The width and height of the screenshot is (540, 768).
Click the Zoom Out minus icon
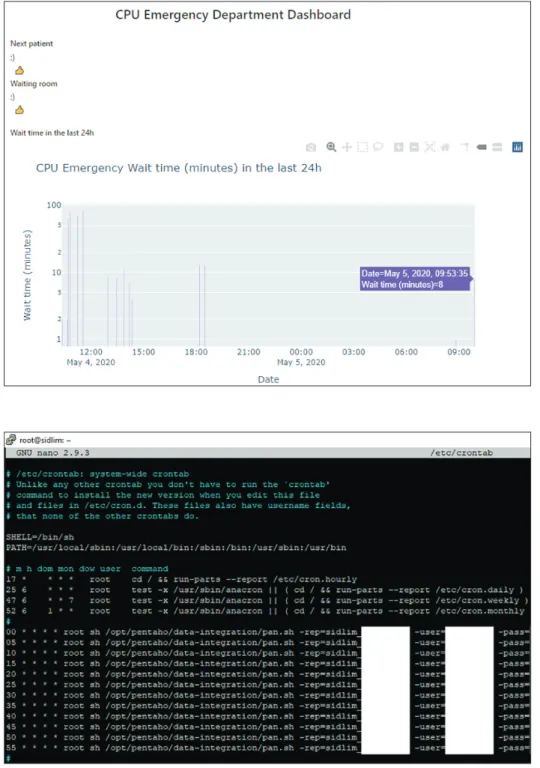pos(414,147)
